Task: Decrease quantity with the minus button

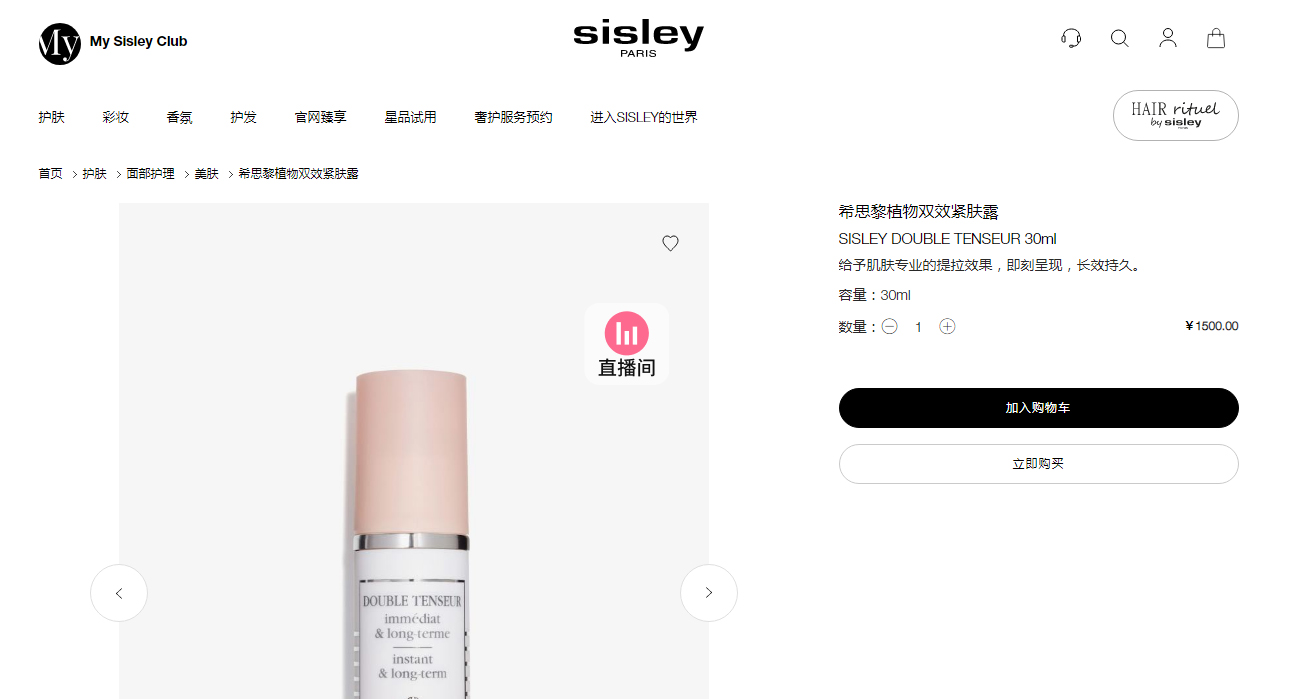Action: (x=889, y=326)
